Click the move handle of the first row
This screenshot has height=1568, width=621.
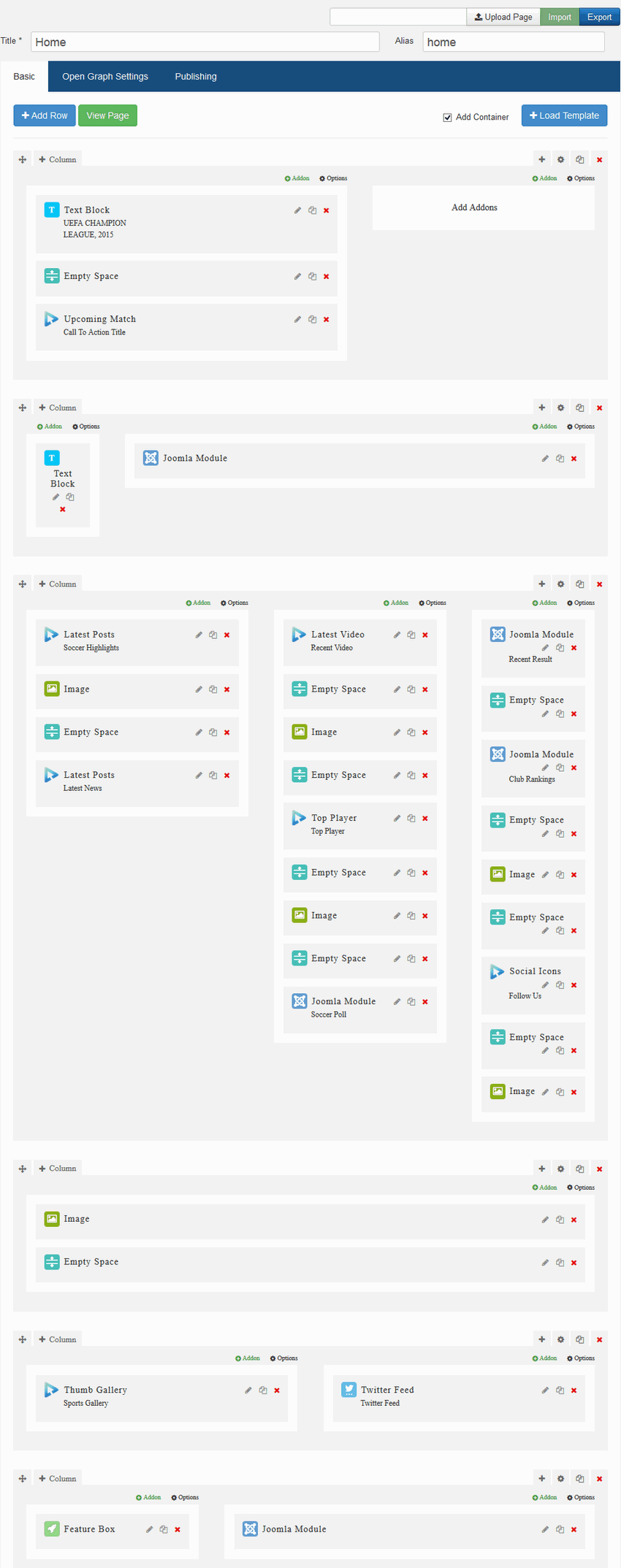pyautogui.click(x=23, y=160)
